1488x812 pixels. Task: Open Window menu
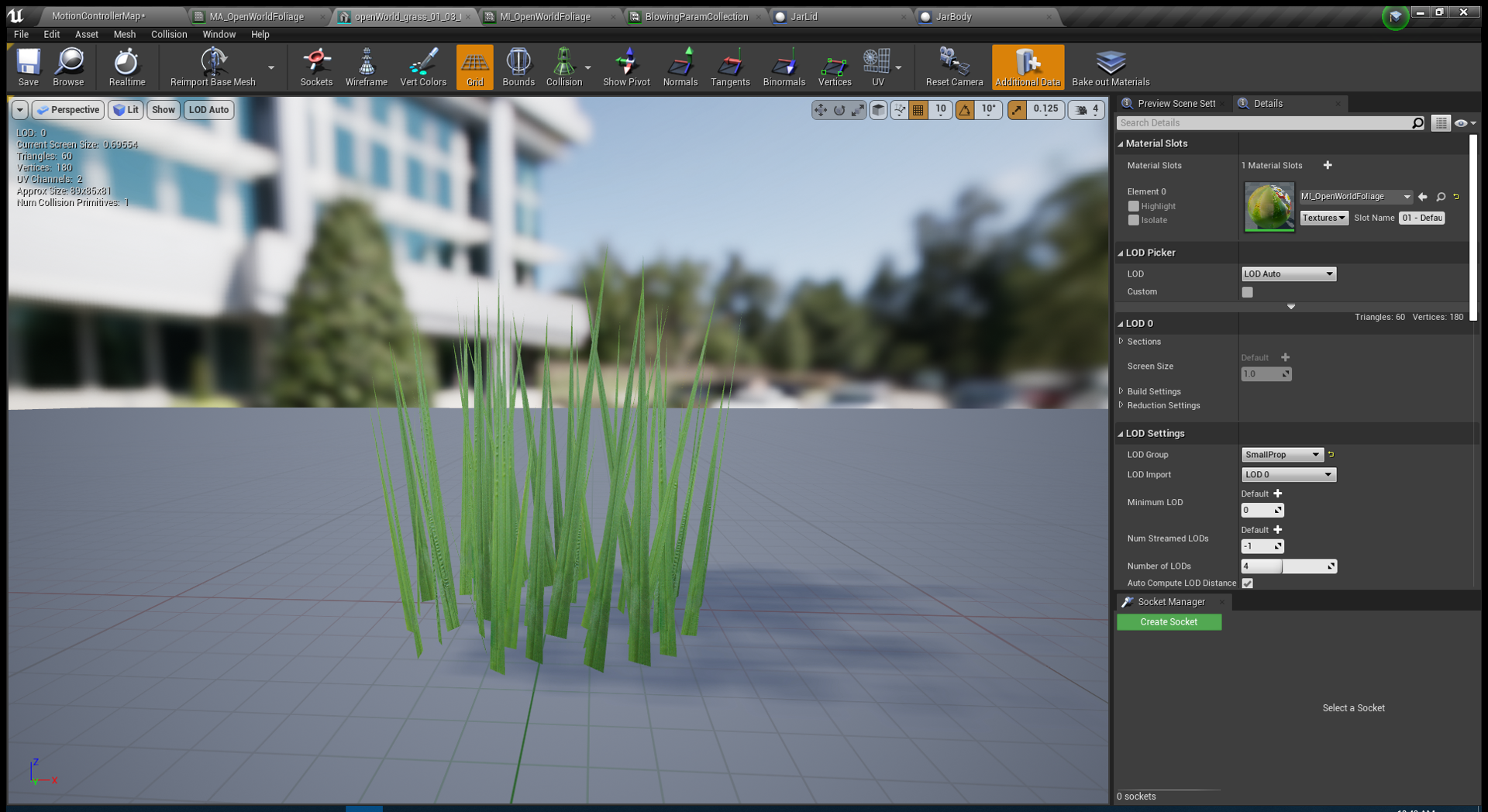click(x=219, y=34)
